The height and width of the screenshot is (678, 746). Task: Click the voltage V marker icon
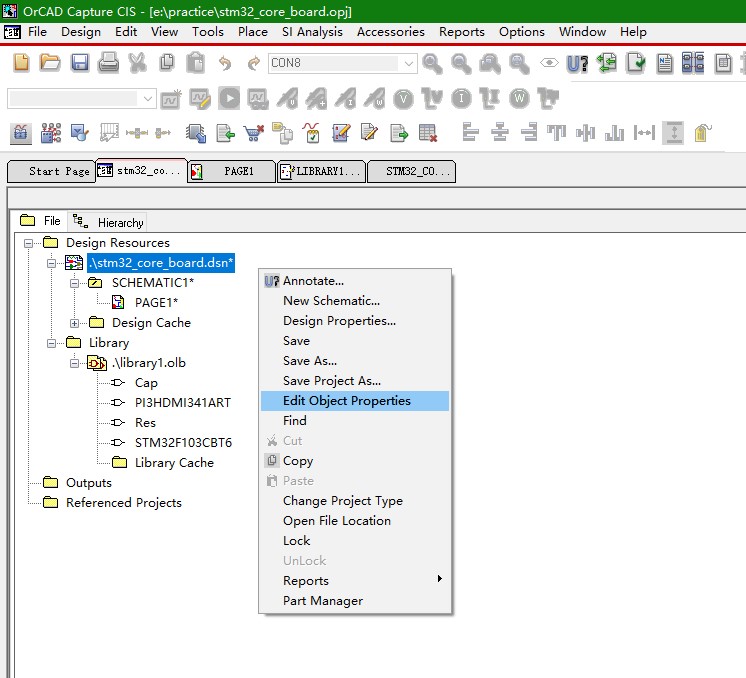coord(403,98)
